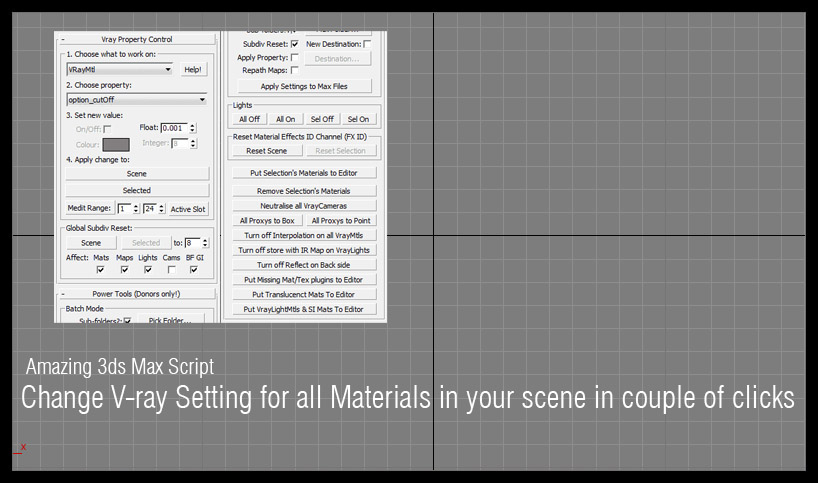This screenshot has width=818, height=483.
Task: Click the Integer value field
Action: tap(180, 143)
